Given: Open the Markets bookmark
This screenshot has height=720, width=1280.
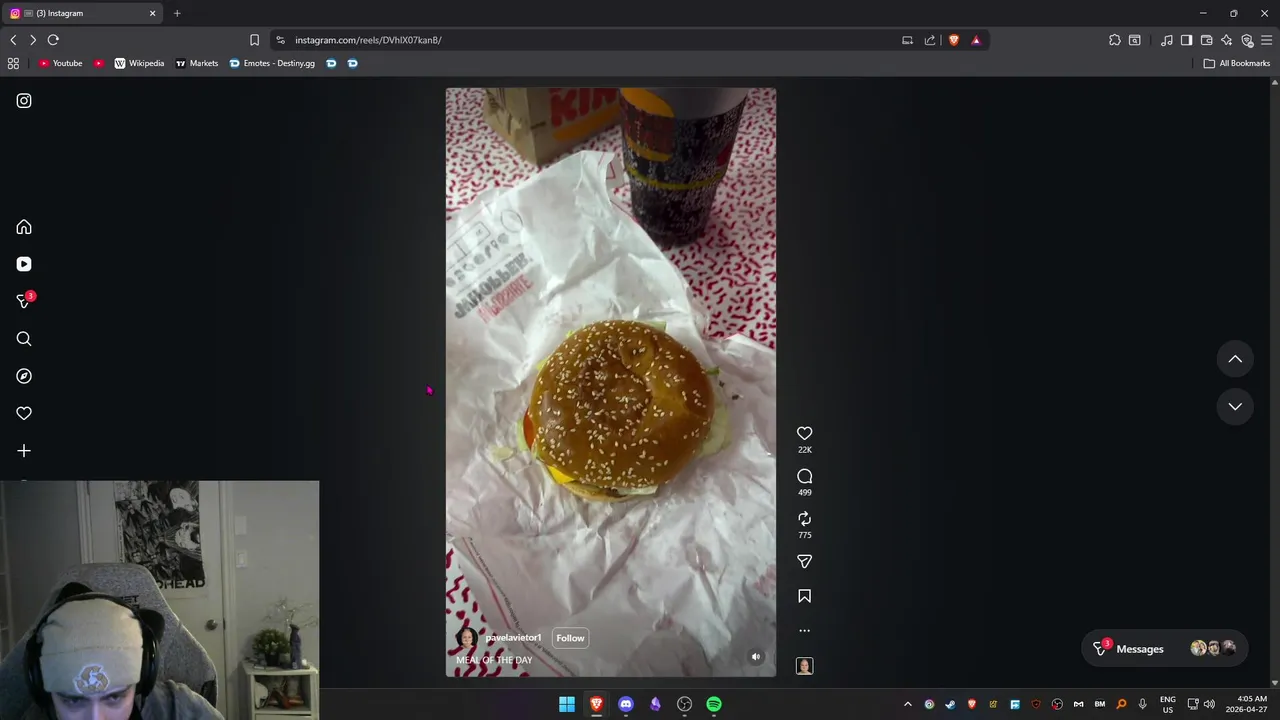Looking at the screenshot, I should pyautogui.click(x=196, y=63).
